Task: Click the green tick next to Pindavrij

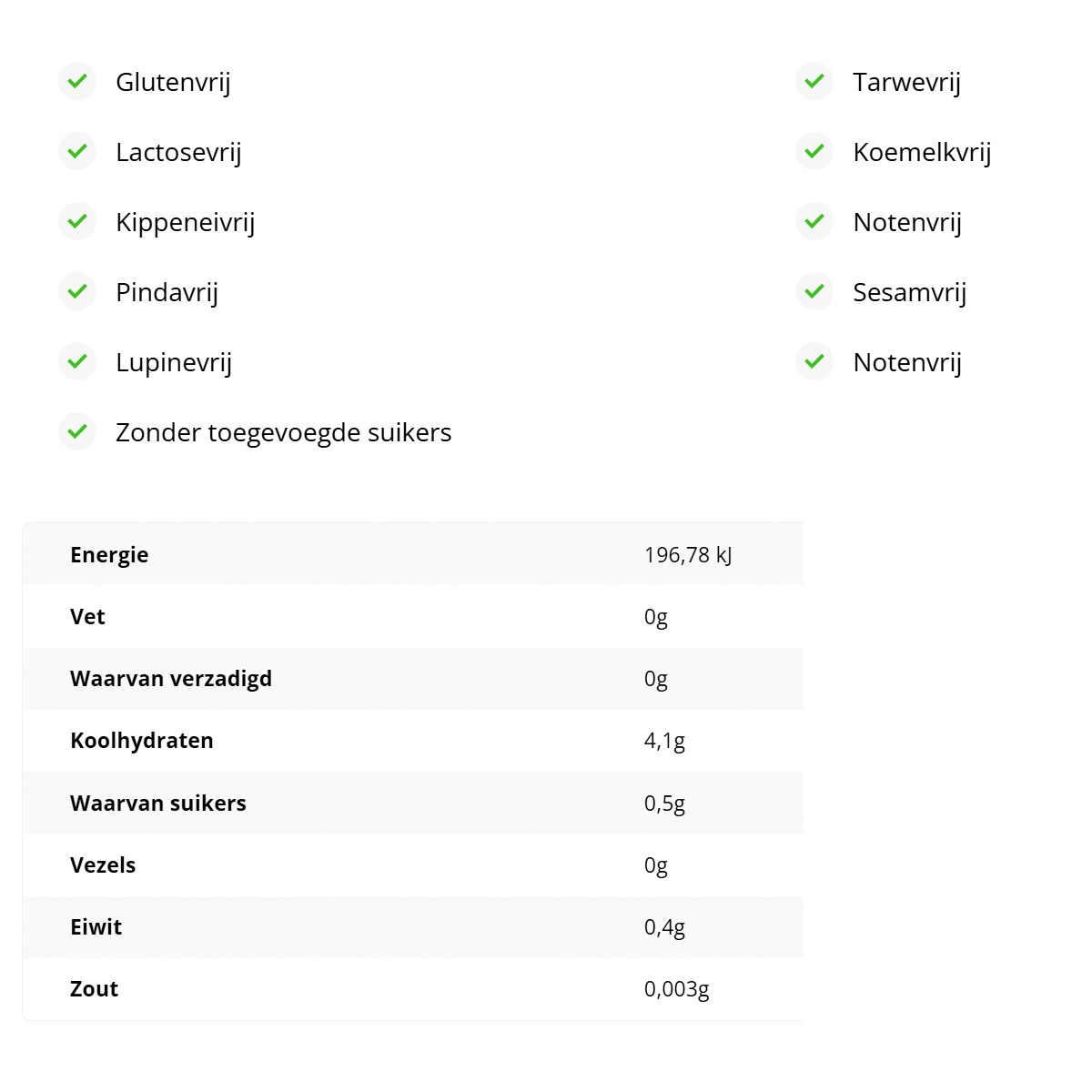Action: (x=77, y=291)
